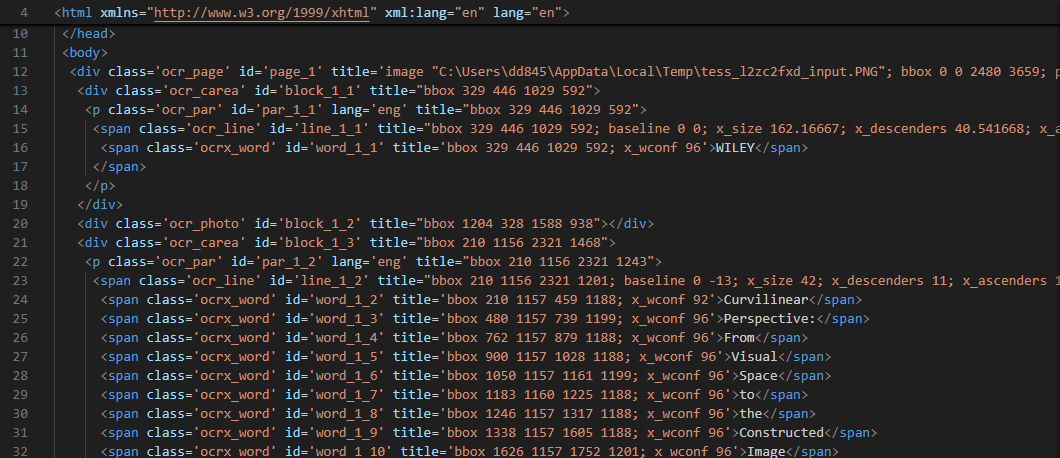Place cursor on the word WILEY
The width and height of the screenshot is (1060, 458).
(735, 147)
